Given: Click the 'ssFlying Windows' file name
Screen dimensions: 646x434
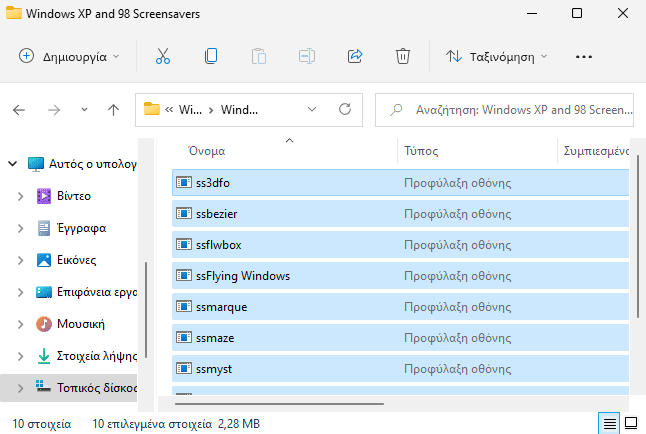Looking at the screenshot, I should click(243, 276).
